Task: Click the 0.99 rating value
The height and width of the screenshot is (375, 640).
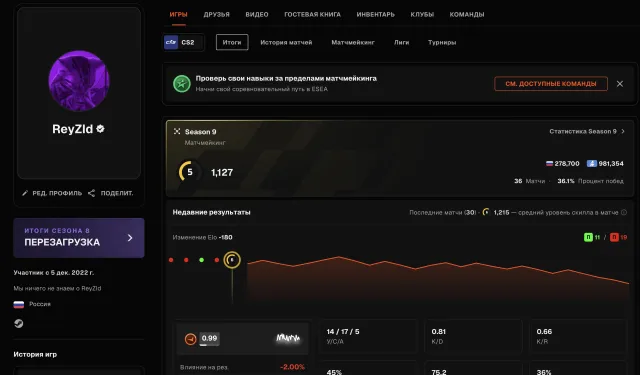Action: [209, 338]
